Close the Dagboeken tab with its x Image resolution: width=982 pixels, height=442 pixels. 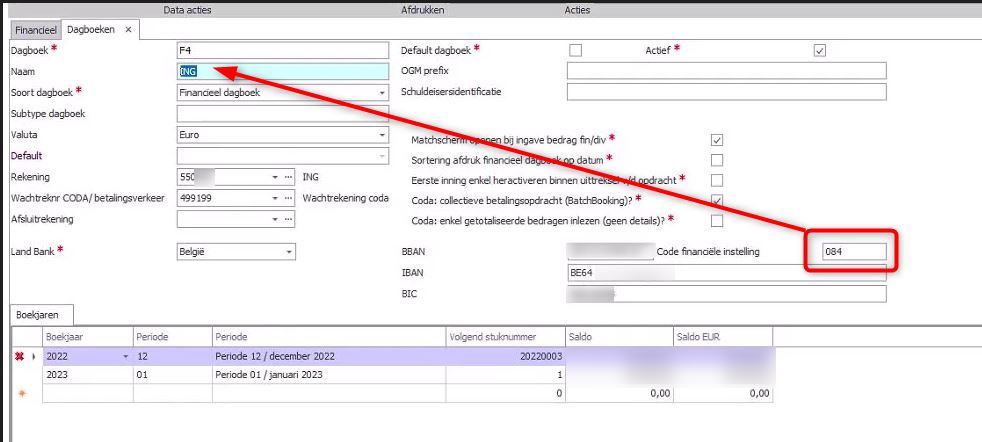128,30
